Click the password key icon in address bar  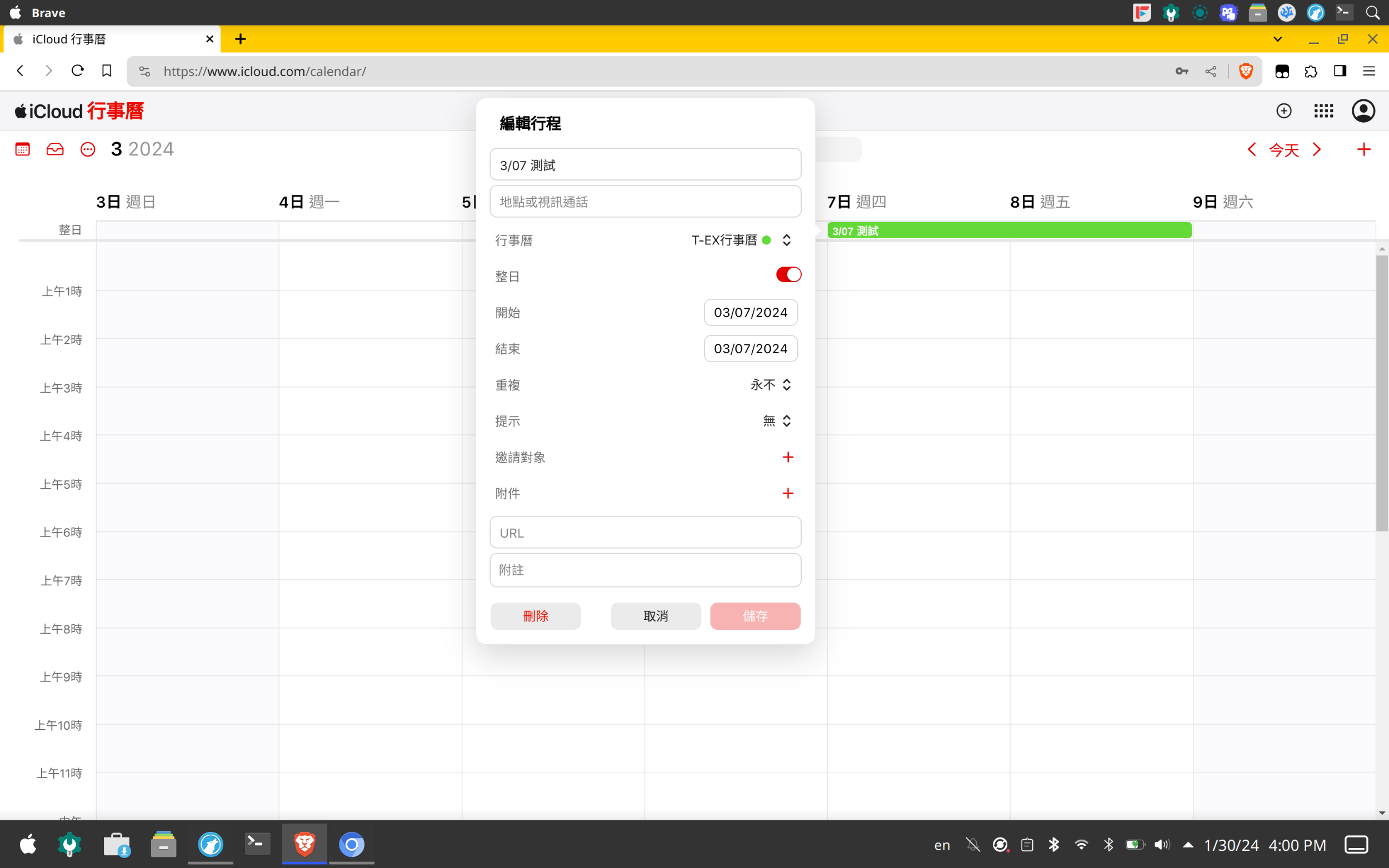click(1181, 71)
